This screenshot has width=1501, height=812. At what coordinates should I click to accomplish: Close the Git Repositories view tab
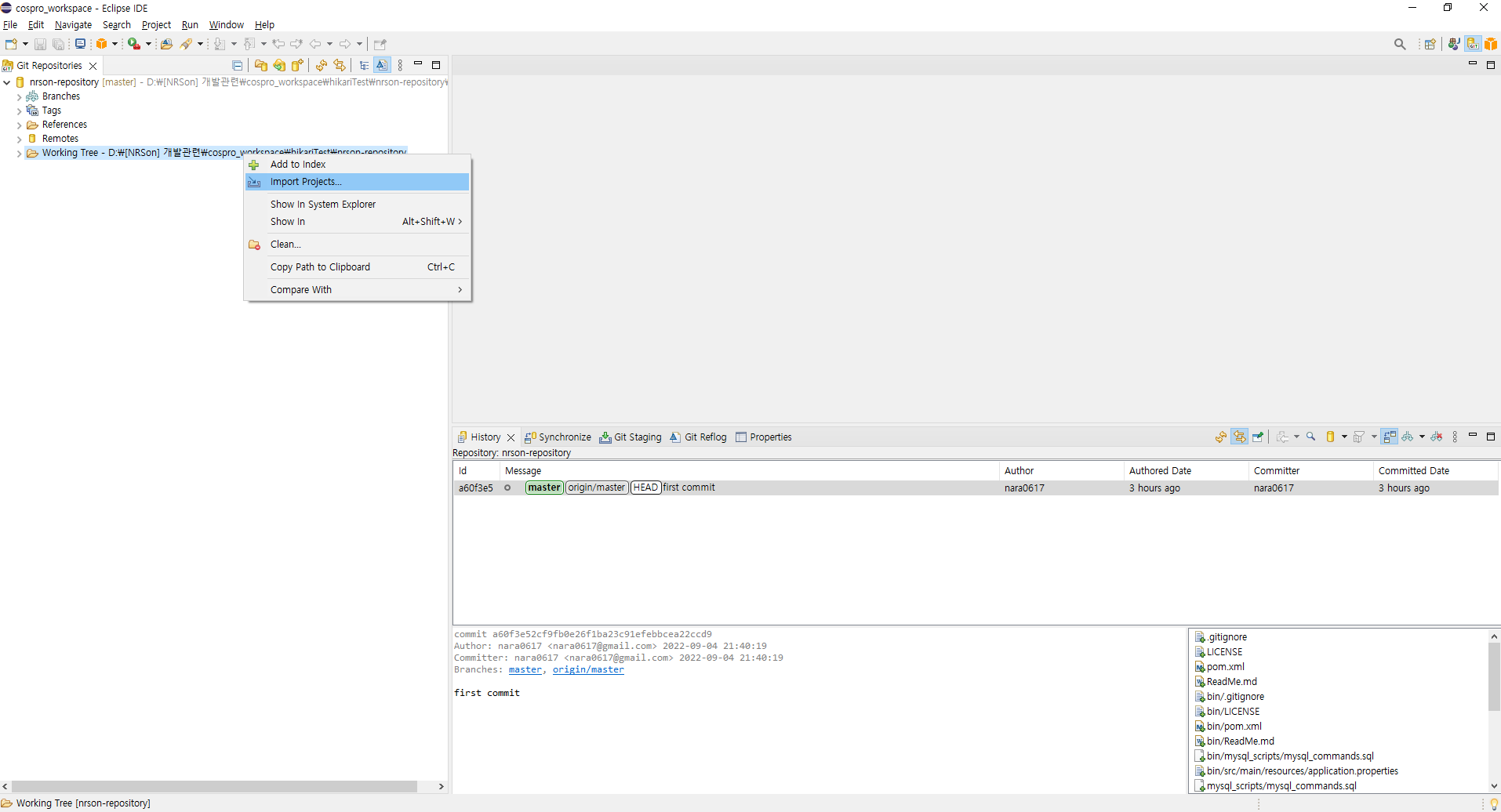click(x=93, y=66)
